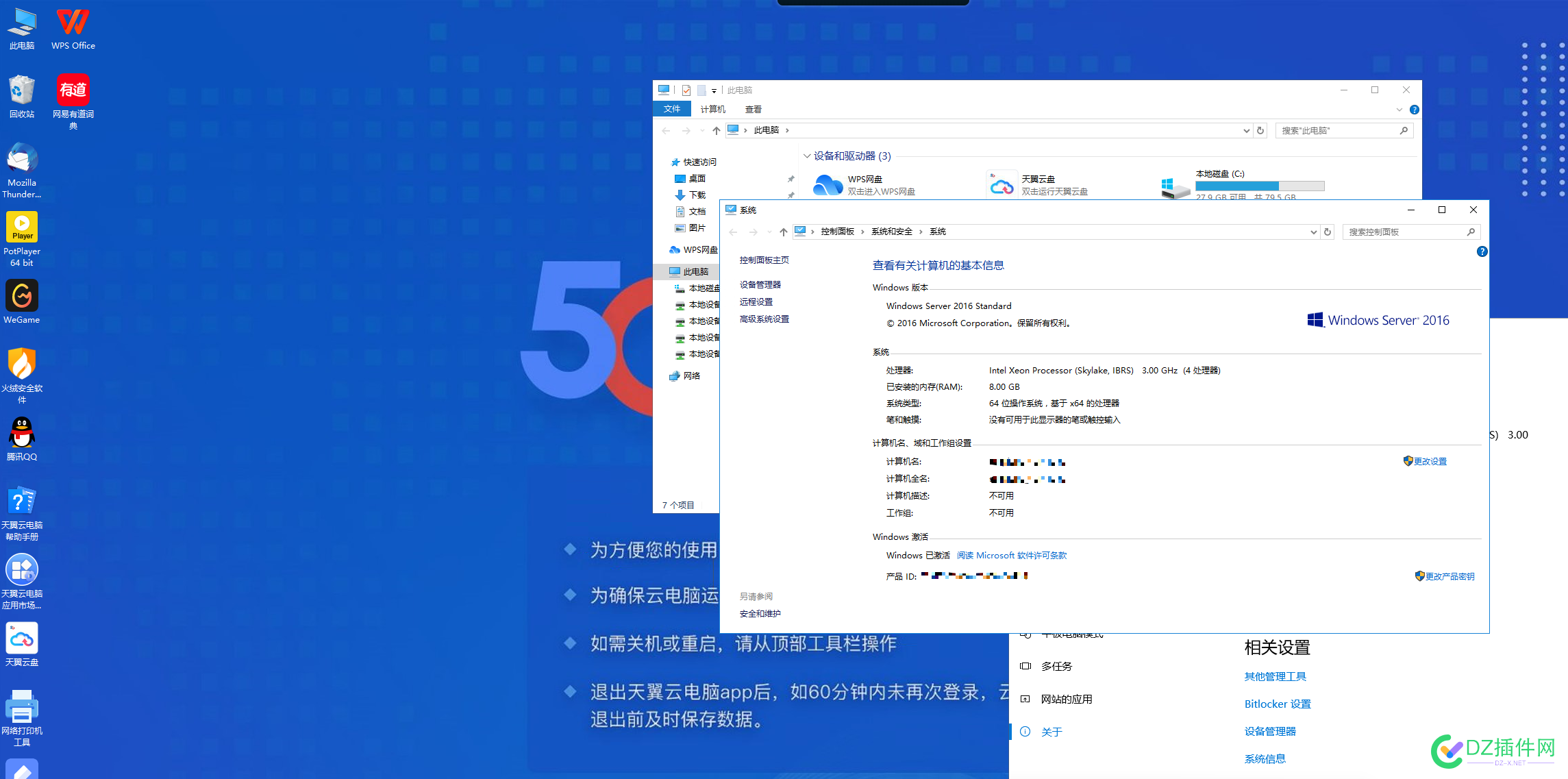Open 控制面板 address bar history dropdown

(1313, 232)
